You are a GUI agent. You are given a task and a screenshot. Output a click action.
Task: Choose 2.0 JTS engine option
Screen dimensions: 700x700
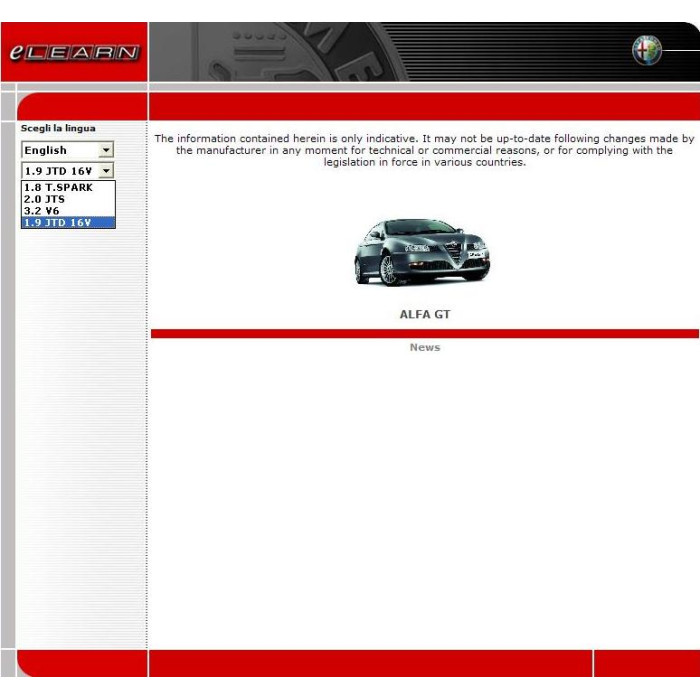(68, 199)
